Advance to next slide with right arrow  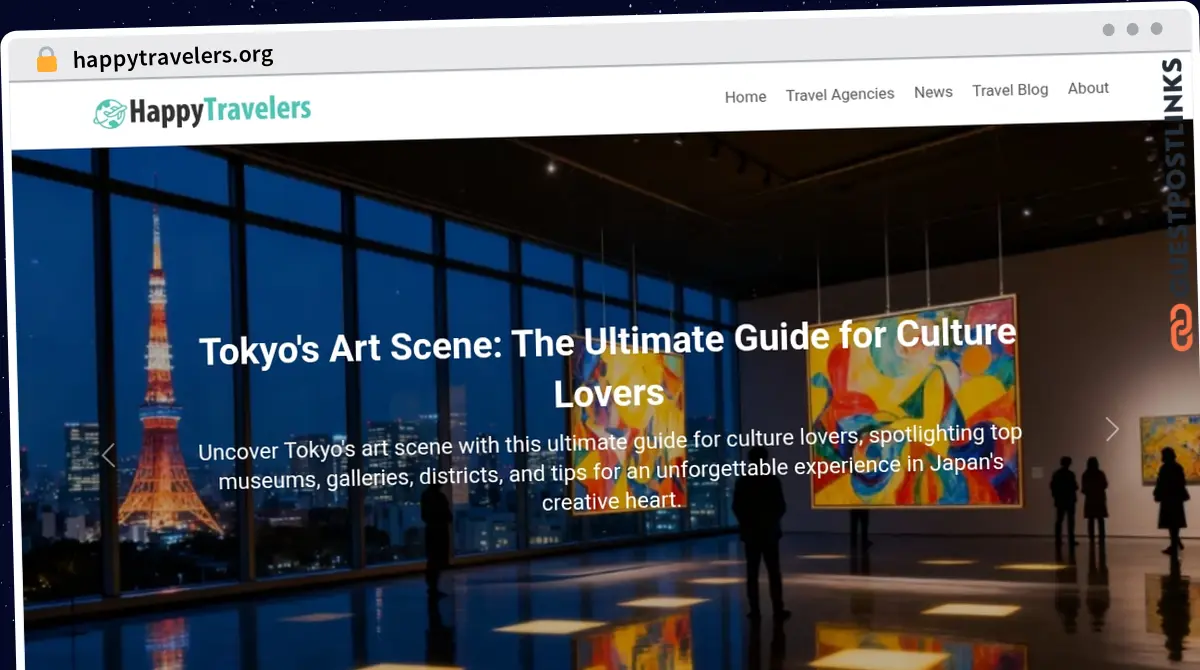1112,429
